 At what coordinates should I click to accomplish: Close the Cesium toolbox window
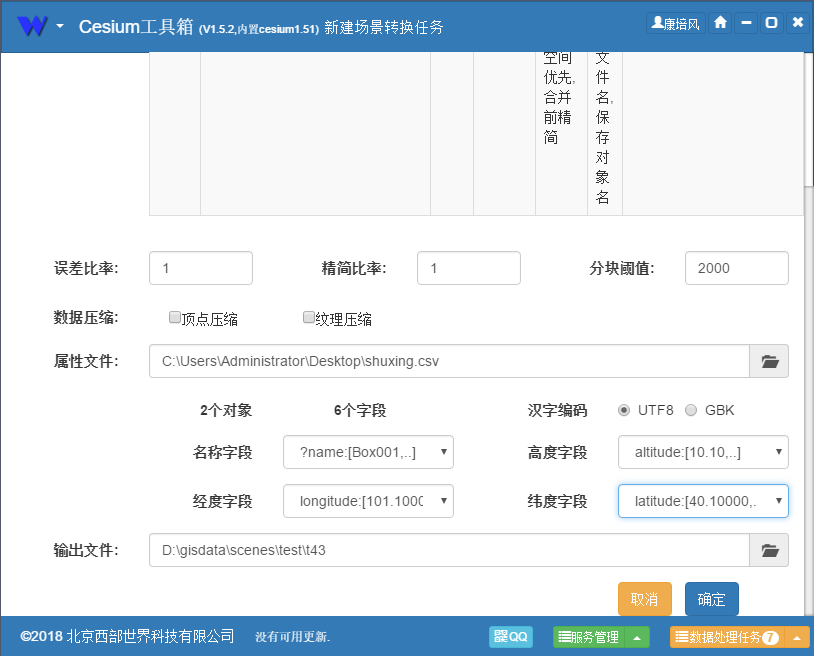point(798,23)
